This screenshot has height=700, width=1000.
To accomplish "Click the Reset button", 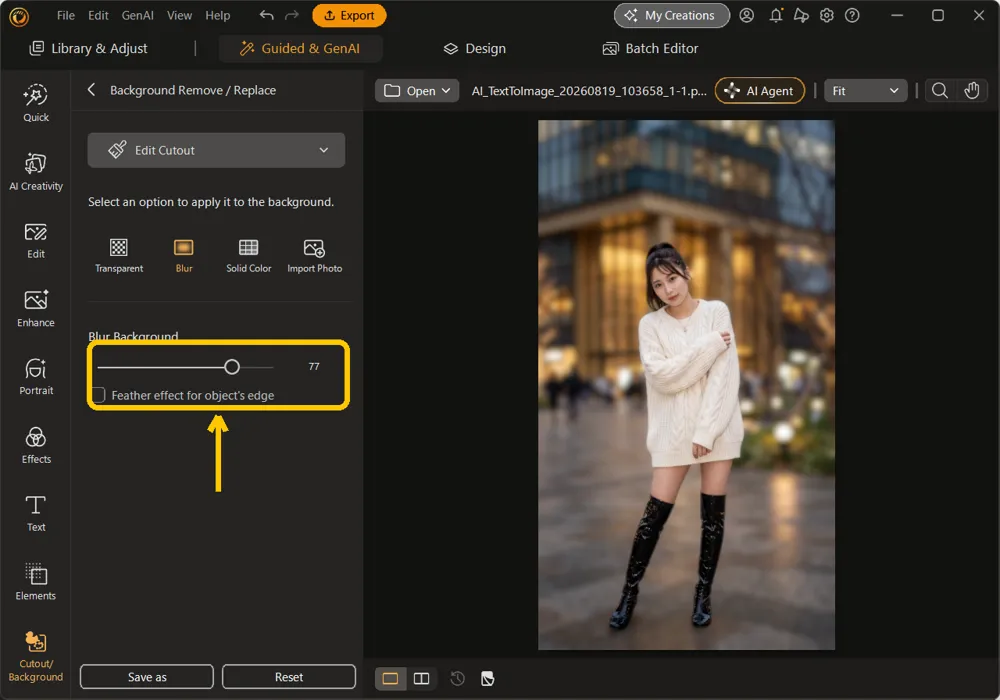I will (289, 677).
